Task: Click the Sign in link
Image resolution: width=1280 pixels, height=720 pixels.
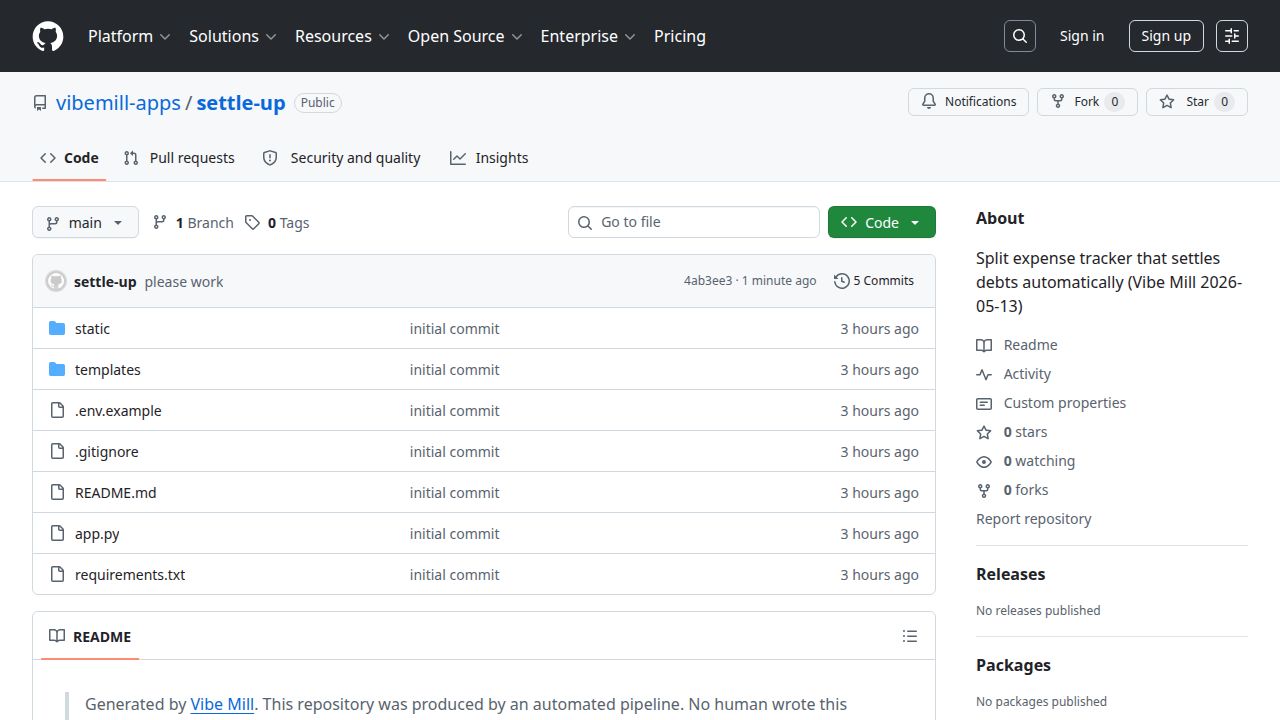Action: (1082, 36)
